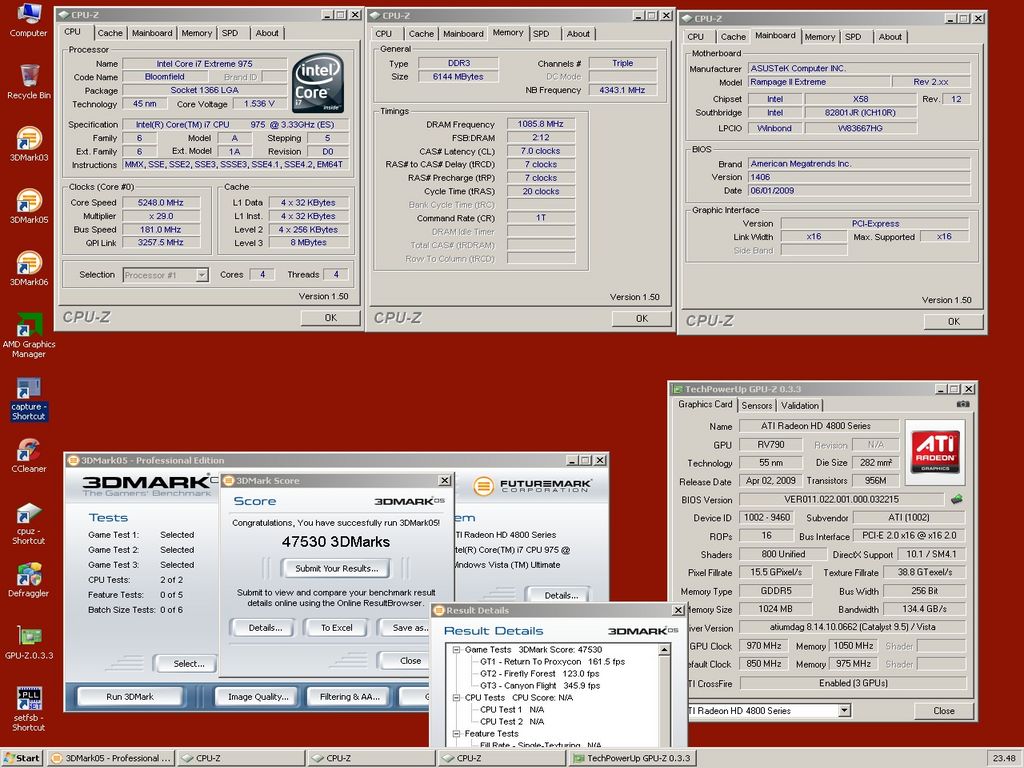Open the Computer desktop icon
The image size is (1024, 768).
pyautogui.click(x=28, y=20)
